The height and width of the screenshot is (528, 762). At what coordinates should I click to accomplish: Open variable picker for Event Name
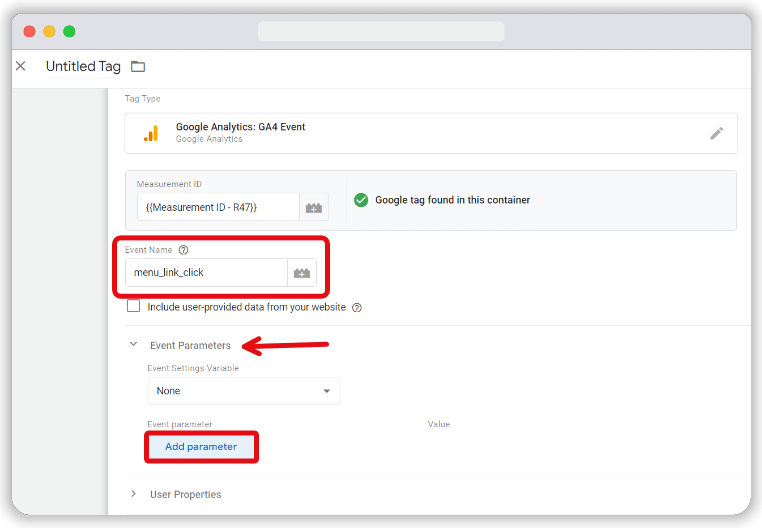(302, 273)
